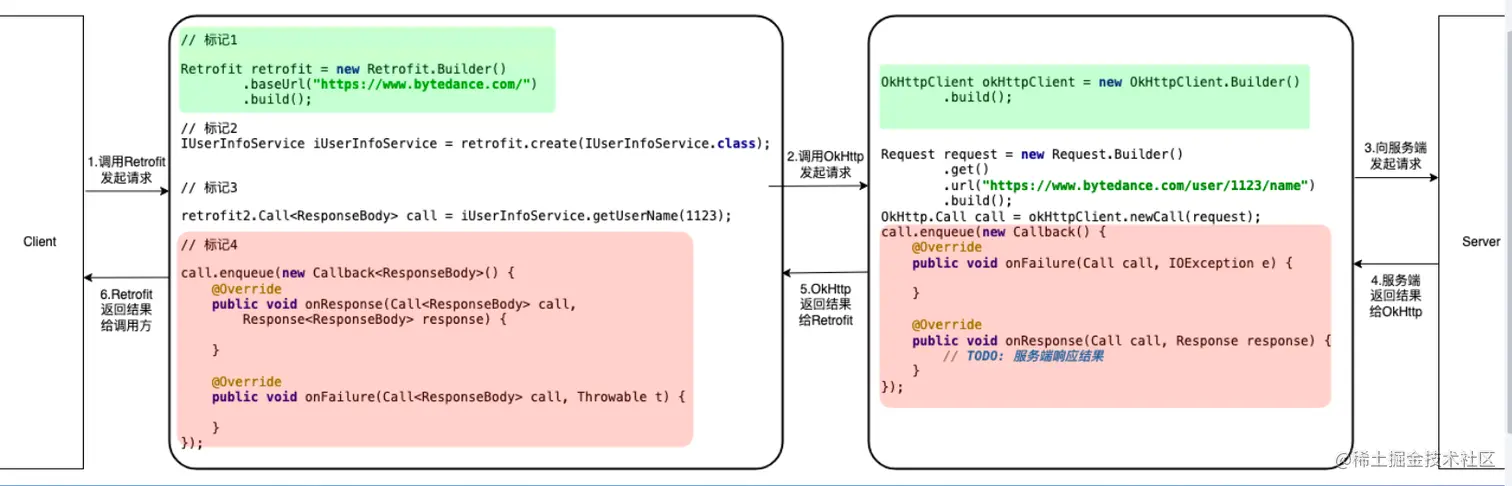Click the comment "// 标记1"
This screenshot has width=1512, height=486.
click(209, 40)
